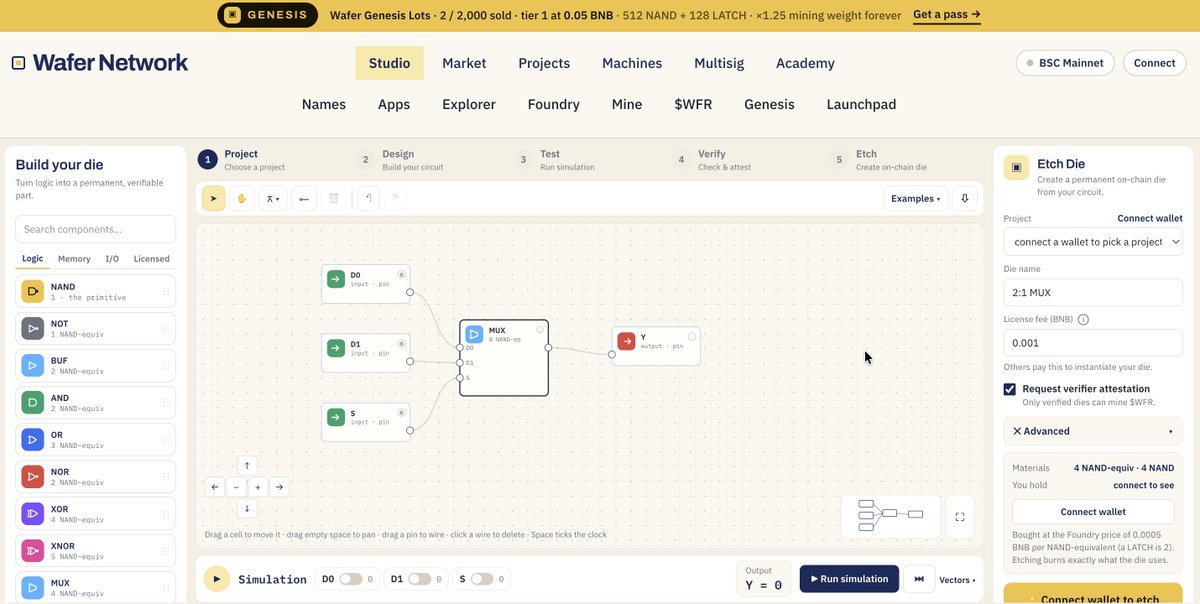Pan the canvas down with the arrow button
The width and height of the screenshot is (1200, 604).
tap(247, 509)
